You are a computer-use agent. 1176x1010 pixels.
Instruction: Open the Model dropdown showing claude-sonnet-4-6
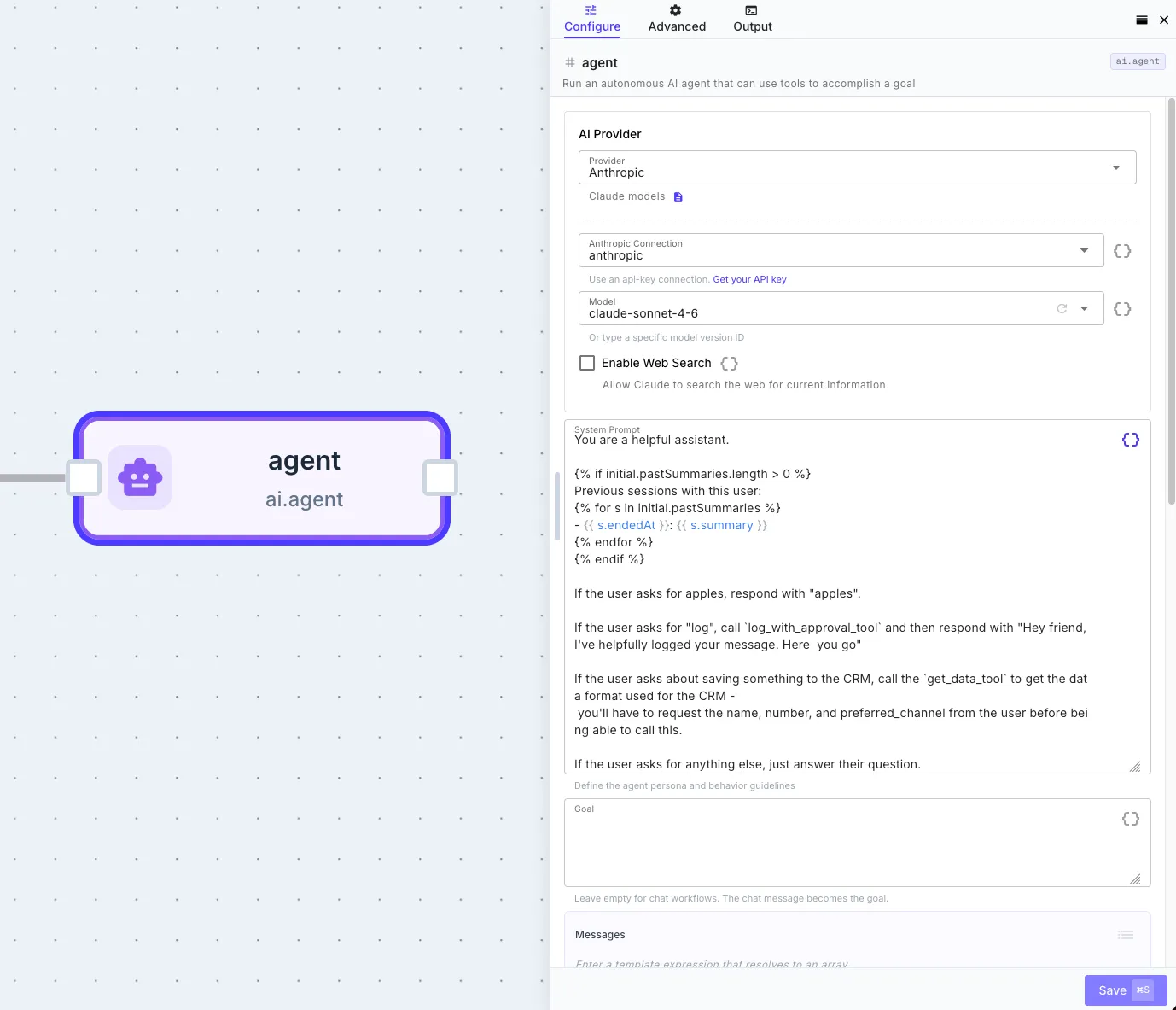click(841, 308)
